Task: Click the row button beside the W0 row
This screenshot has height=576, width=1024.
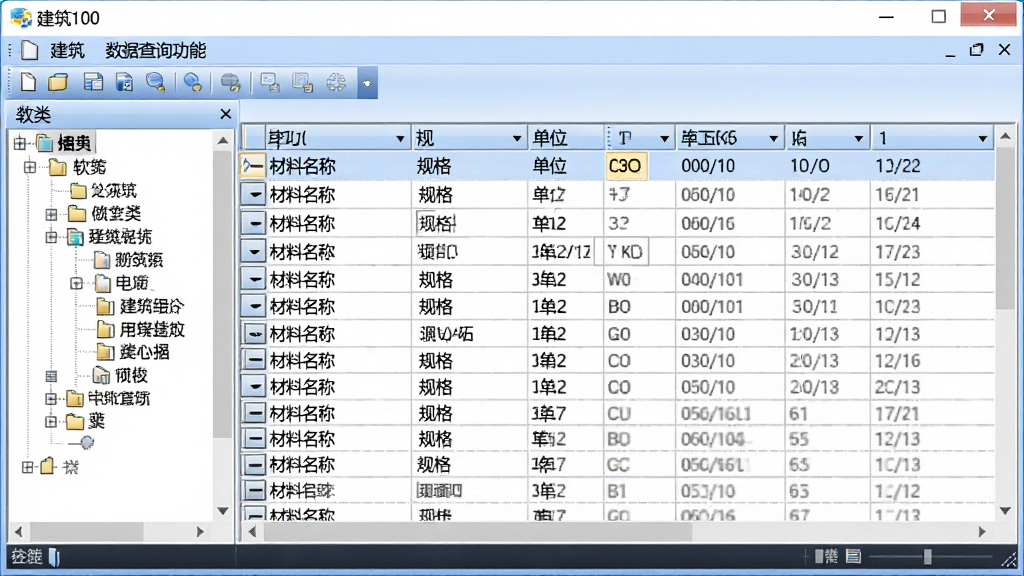Action: (x=253, y=280)
